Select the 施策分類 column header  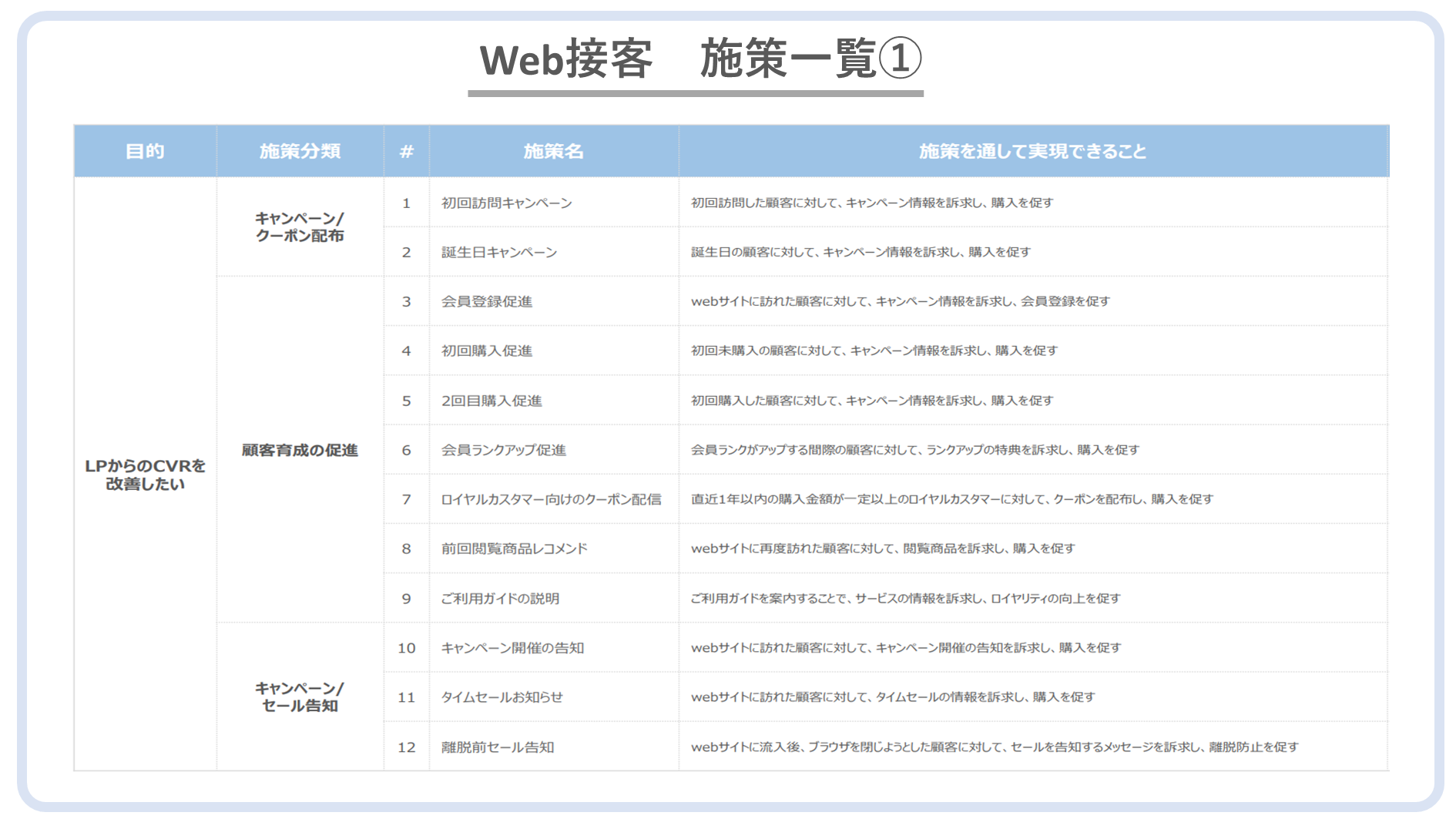300,151
